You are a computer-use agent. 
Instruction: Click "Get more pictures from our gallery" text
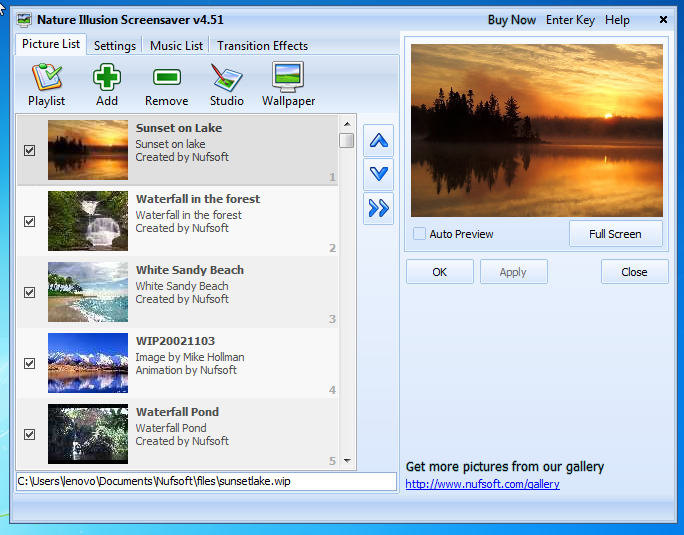point(505,467)
